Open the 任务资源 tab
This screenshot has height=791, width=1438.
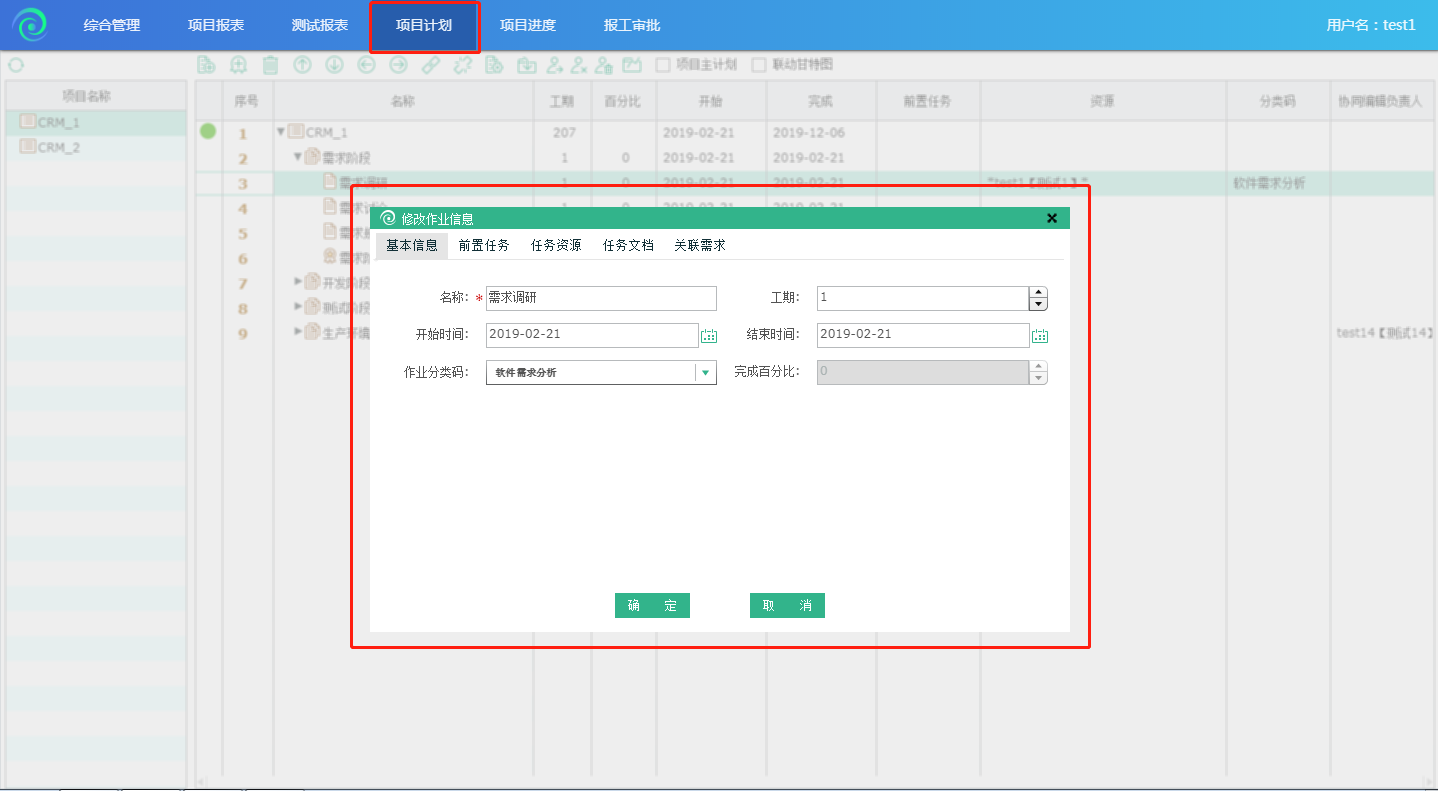(556, 245)
